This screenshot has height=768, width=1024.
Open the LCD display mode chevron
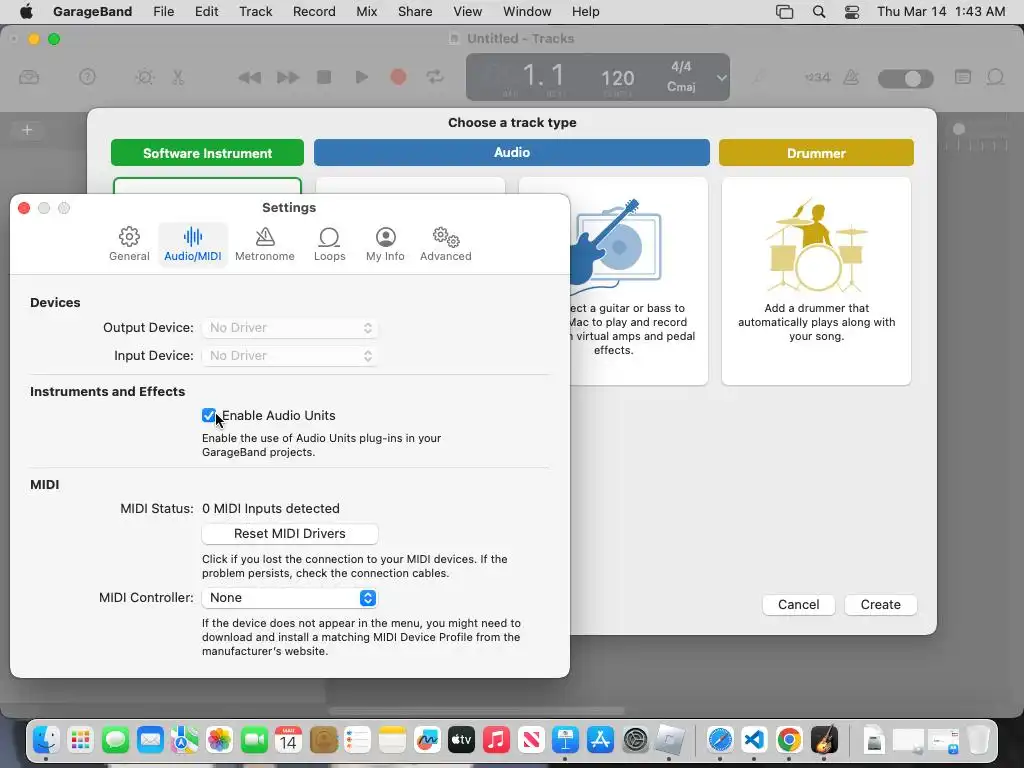point(721,78)
